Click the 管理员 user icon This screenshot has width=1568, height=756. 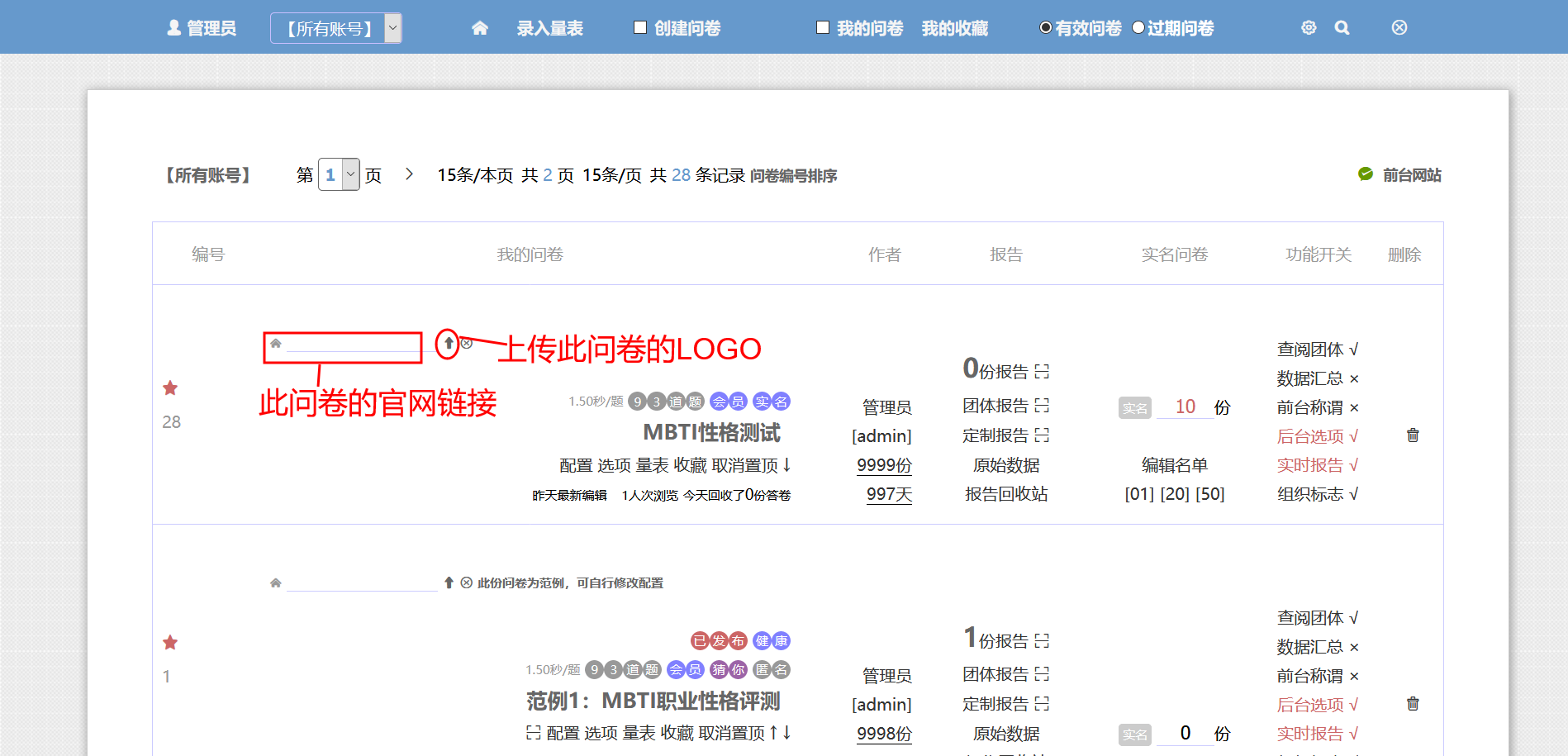(x=174, y=28)
